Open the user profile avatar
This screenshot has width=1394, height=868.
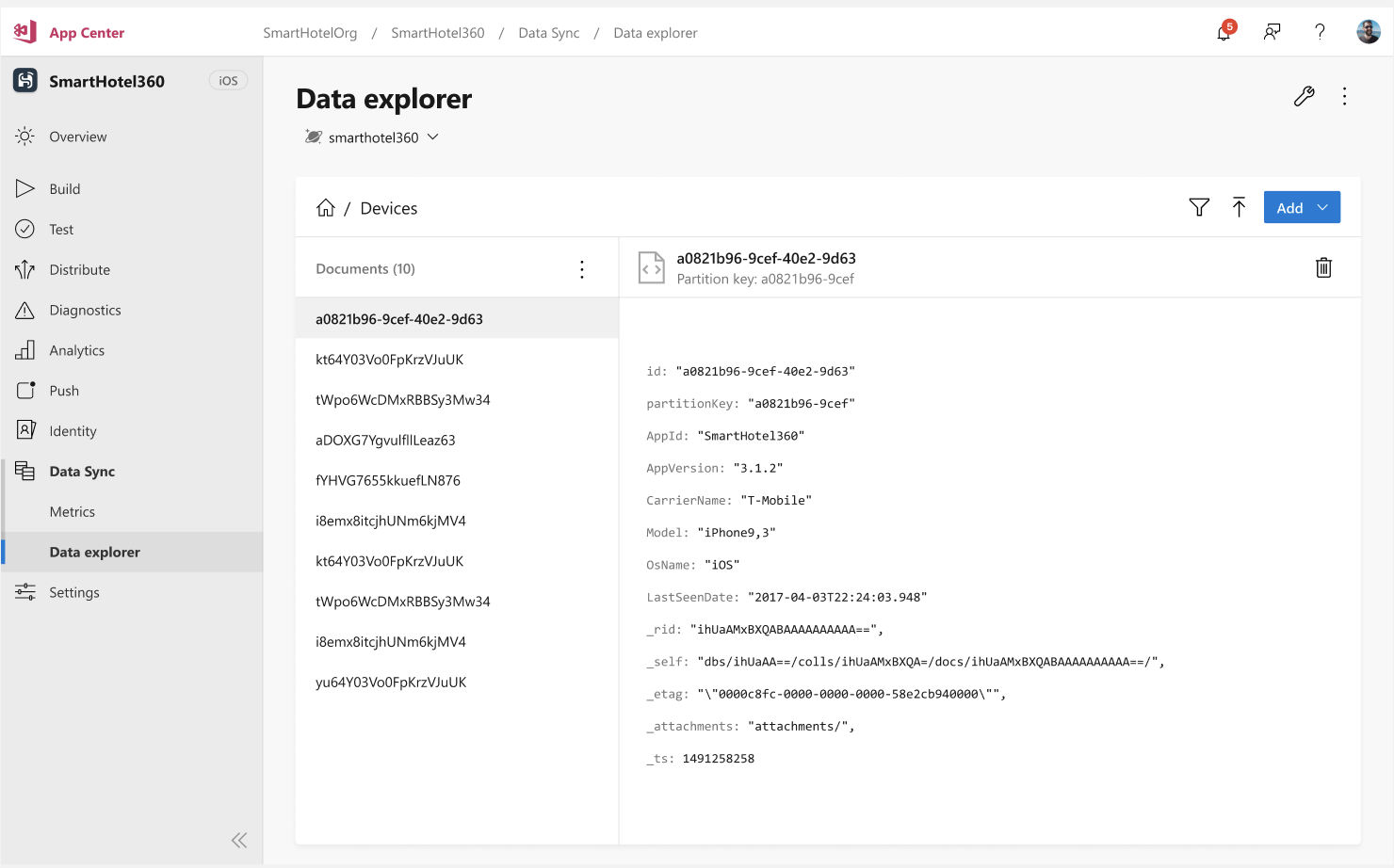(x=1368, y=32)
